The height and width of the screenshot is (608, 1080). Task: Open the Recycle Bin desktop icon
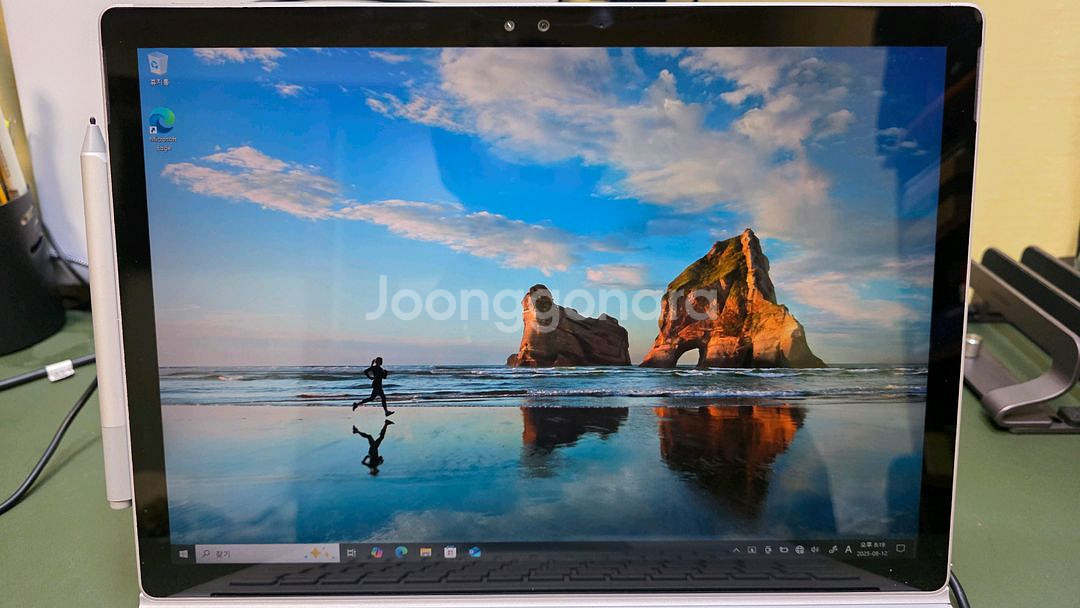pyautogui.click(x=157, y=66)
